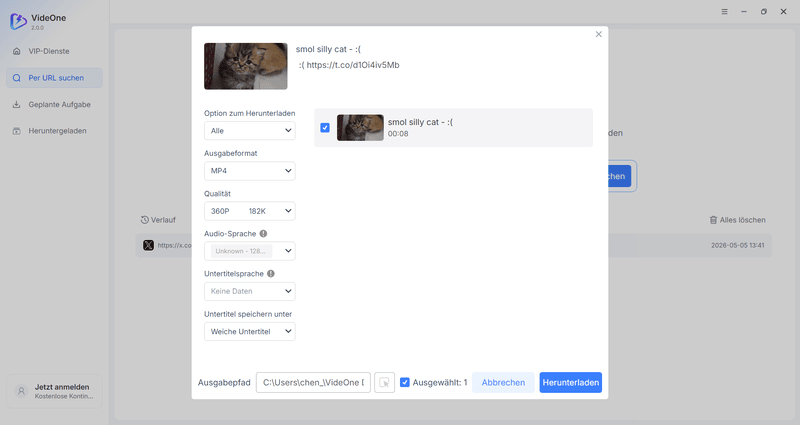800x425 pixels.
Task: Click info icon next to Audio-Sprache
Action: (x=263, y=234)
